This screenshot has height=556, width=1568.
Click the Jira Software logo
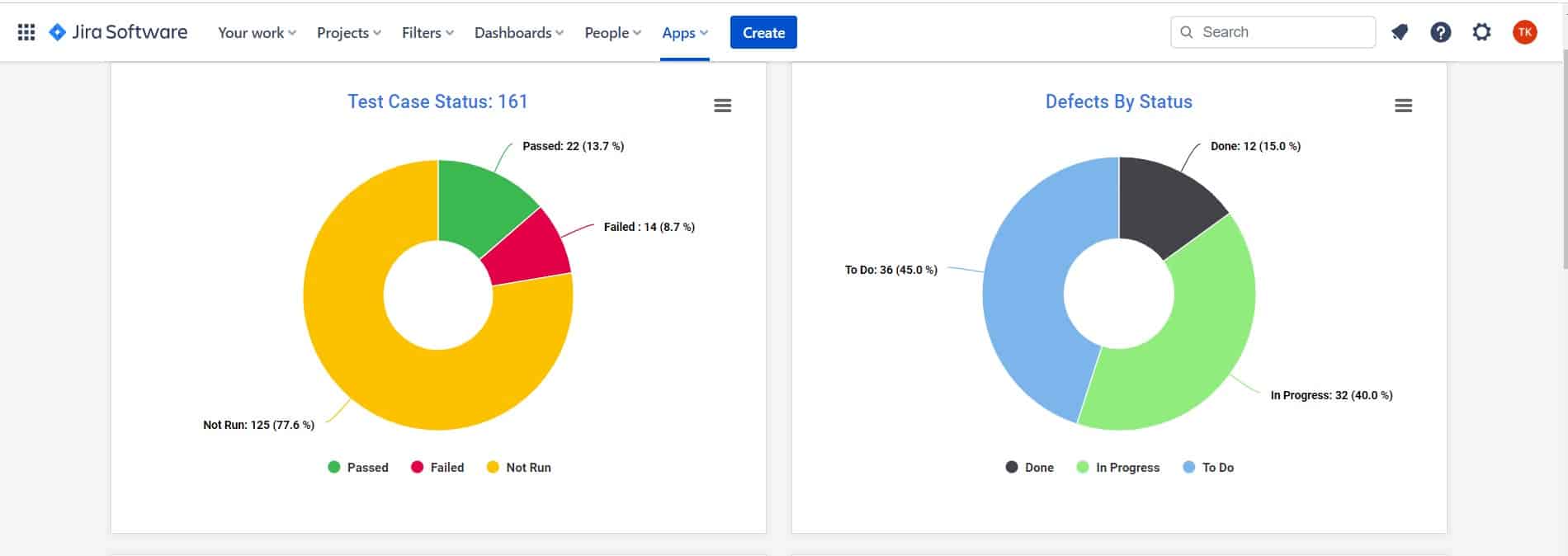click(118, 32)
